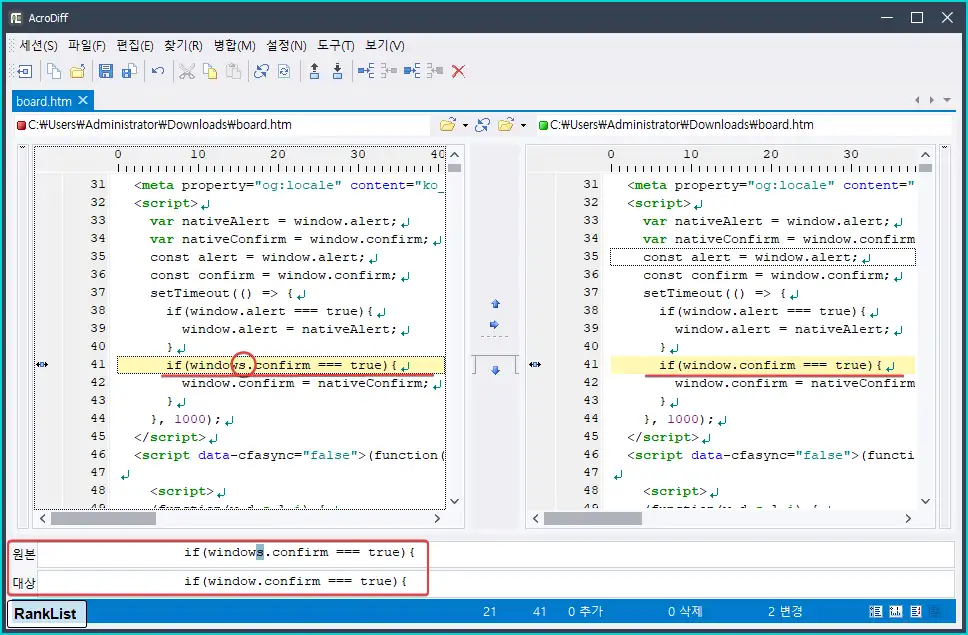The image size is (968, 635).
Task: Click the copy icon in toolbar
Action: point(210,72)
